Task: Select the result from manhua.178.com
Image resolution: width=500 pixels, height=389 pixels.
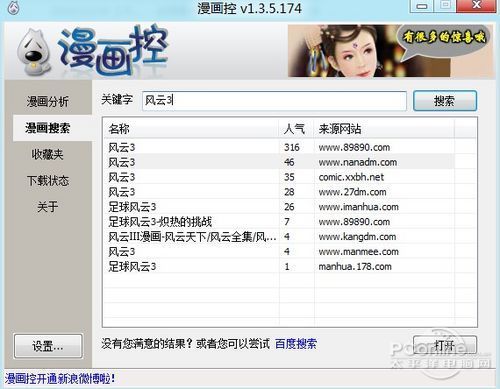Action: (x=289, y=266)
